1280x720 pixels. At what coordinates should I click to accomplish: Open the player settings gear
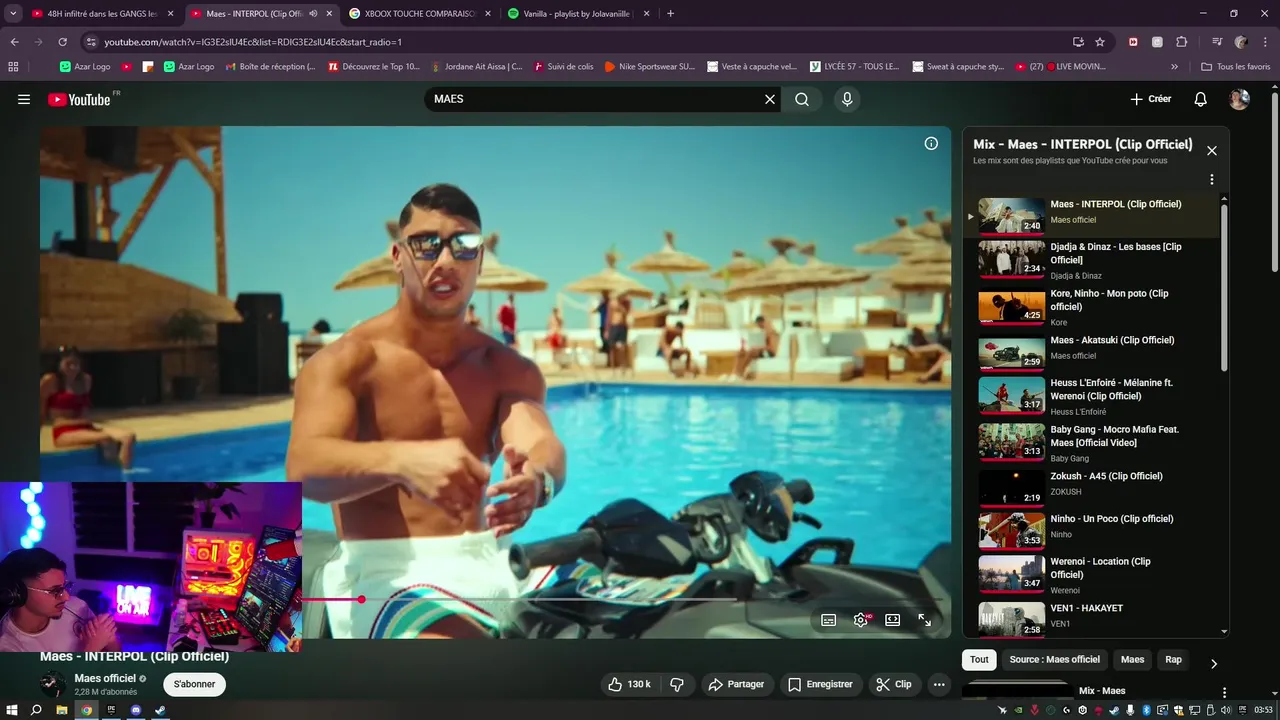click(861, 620)
